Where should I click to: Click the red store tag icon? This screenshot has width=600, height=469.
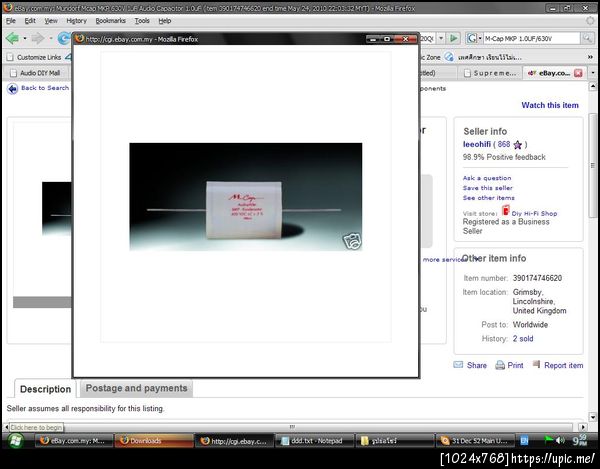tap(506, 210)
